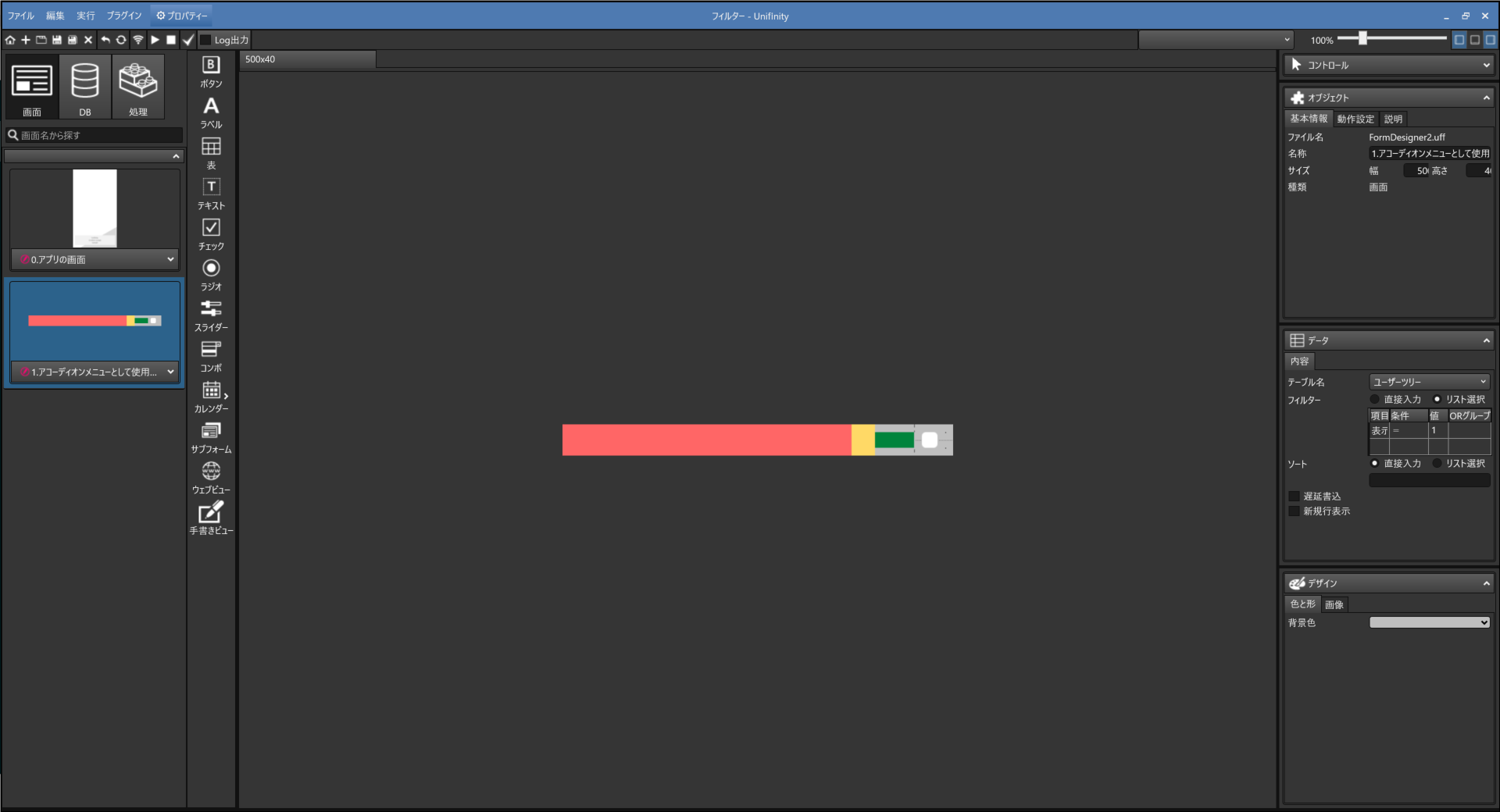The width and height of the screenshot is (1500, 812).
Task: Open the DB database panel icon
Action: pyautogui.click(x=85, y=87)
